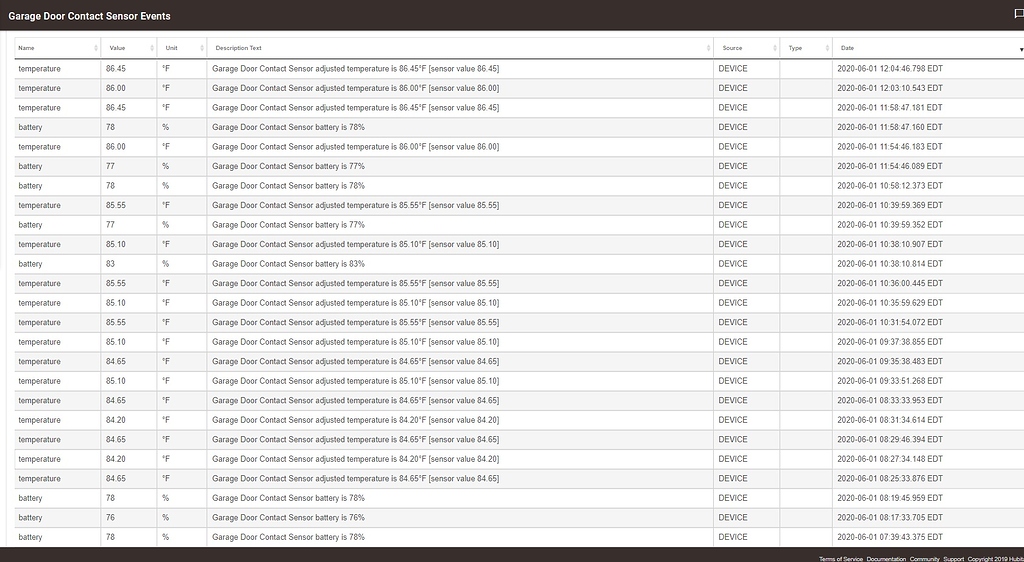The height and width of the screenshot is (562, 1024).
Task: Select date cell 2020-06-01 11:54:46.183 EDT
Action: (889, 147)
